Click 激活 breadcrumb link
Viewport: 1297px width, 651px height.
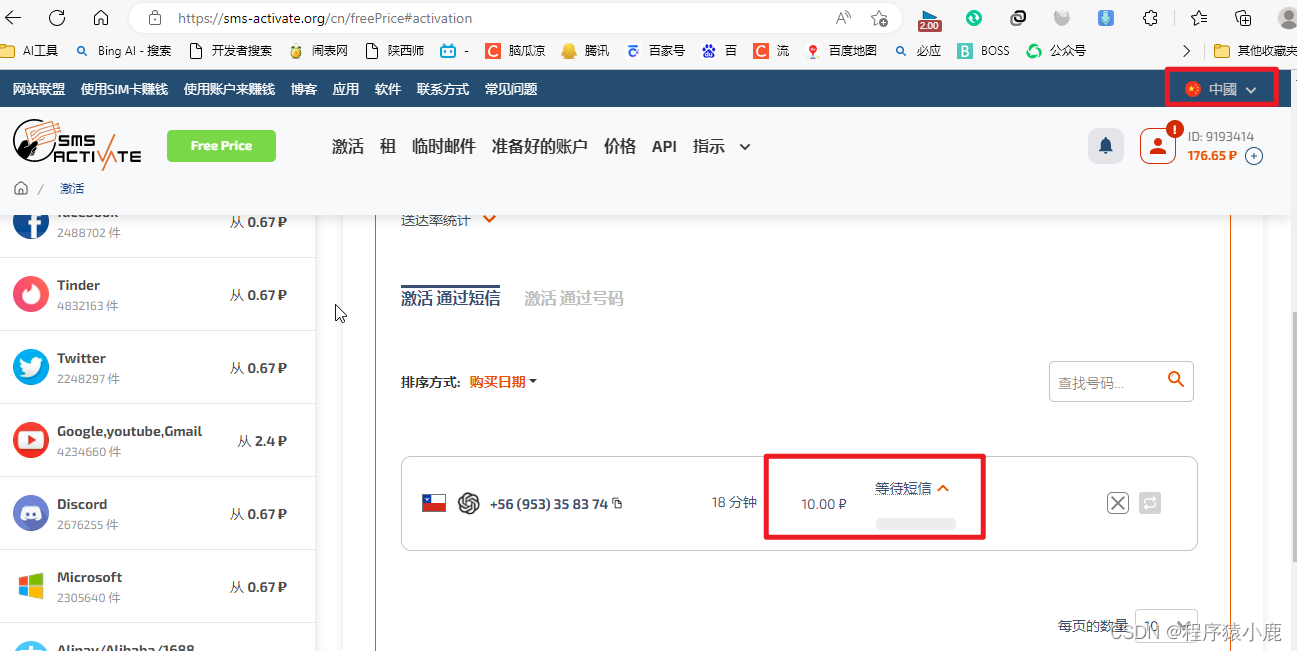point(72,188)
